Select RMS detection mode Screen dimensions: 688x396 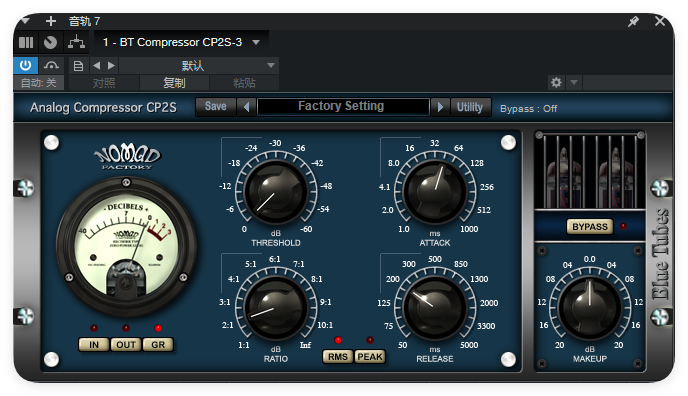[338, 357]
